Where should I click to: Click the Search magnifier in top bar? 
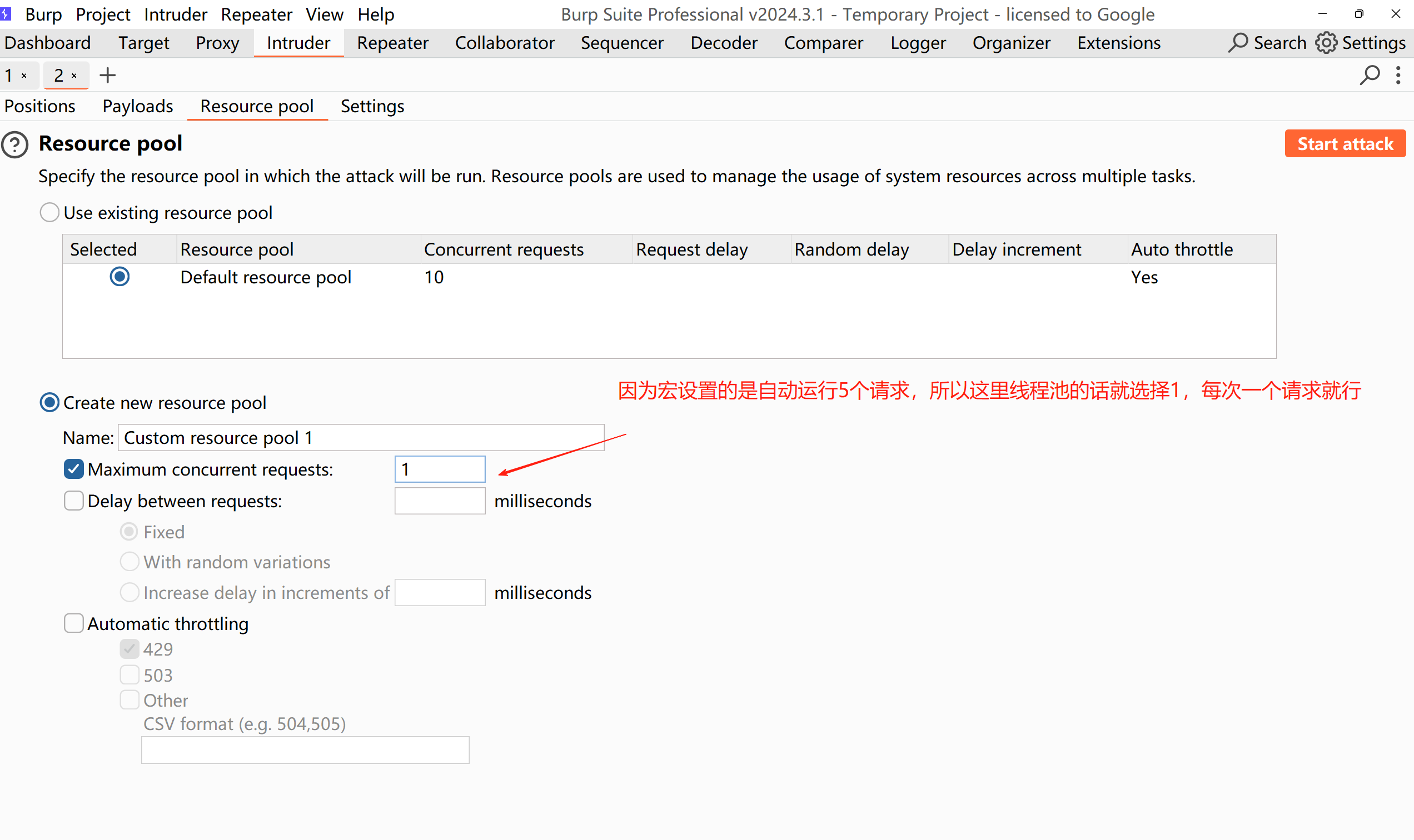[1238, 43]
